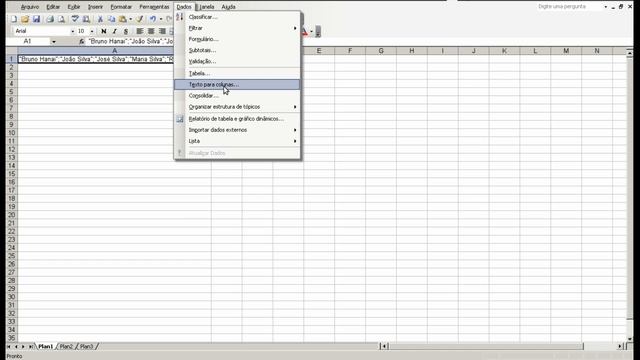Viewport: 640px width, 360px height.
Task: Open Relatório de tabela e gráfico dinâmicos
Action: 237,119
